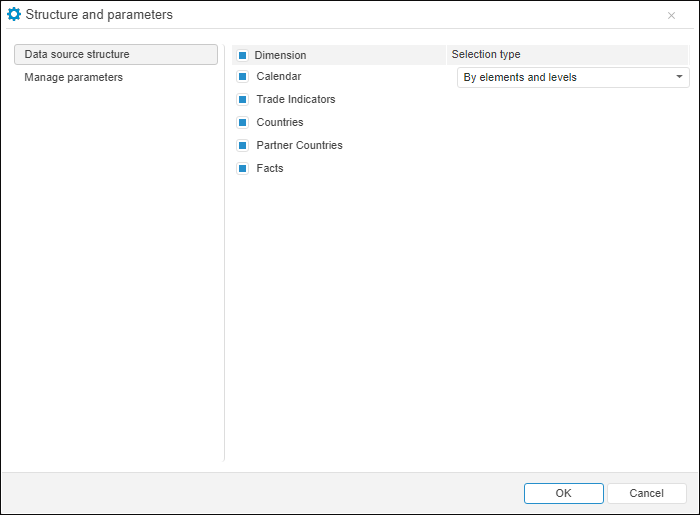The image size is (700, 515).
Task: Click the Selection type column header
Action: (486, 54)
